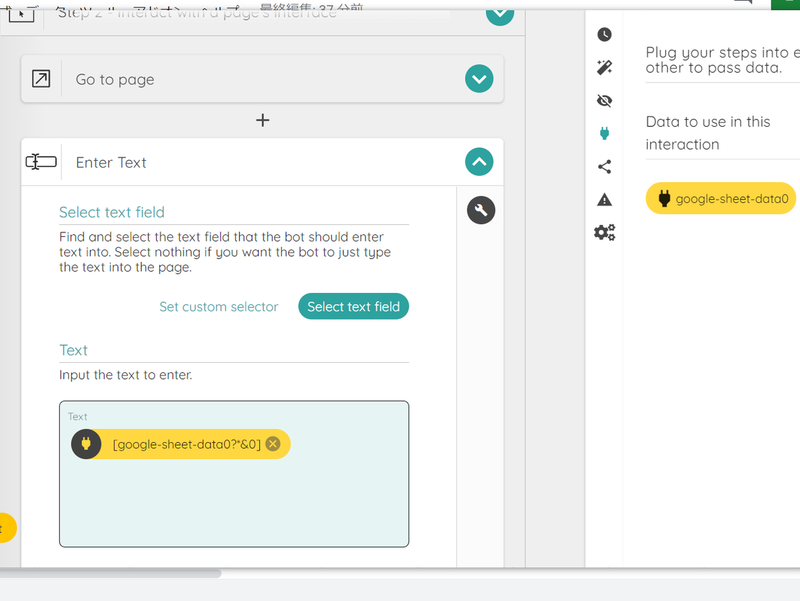The height and width of the screenshot is (601, 800).
Task: Click the horizontal scrollbar at bottom
Action: (110, 573)
